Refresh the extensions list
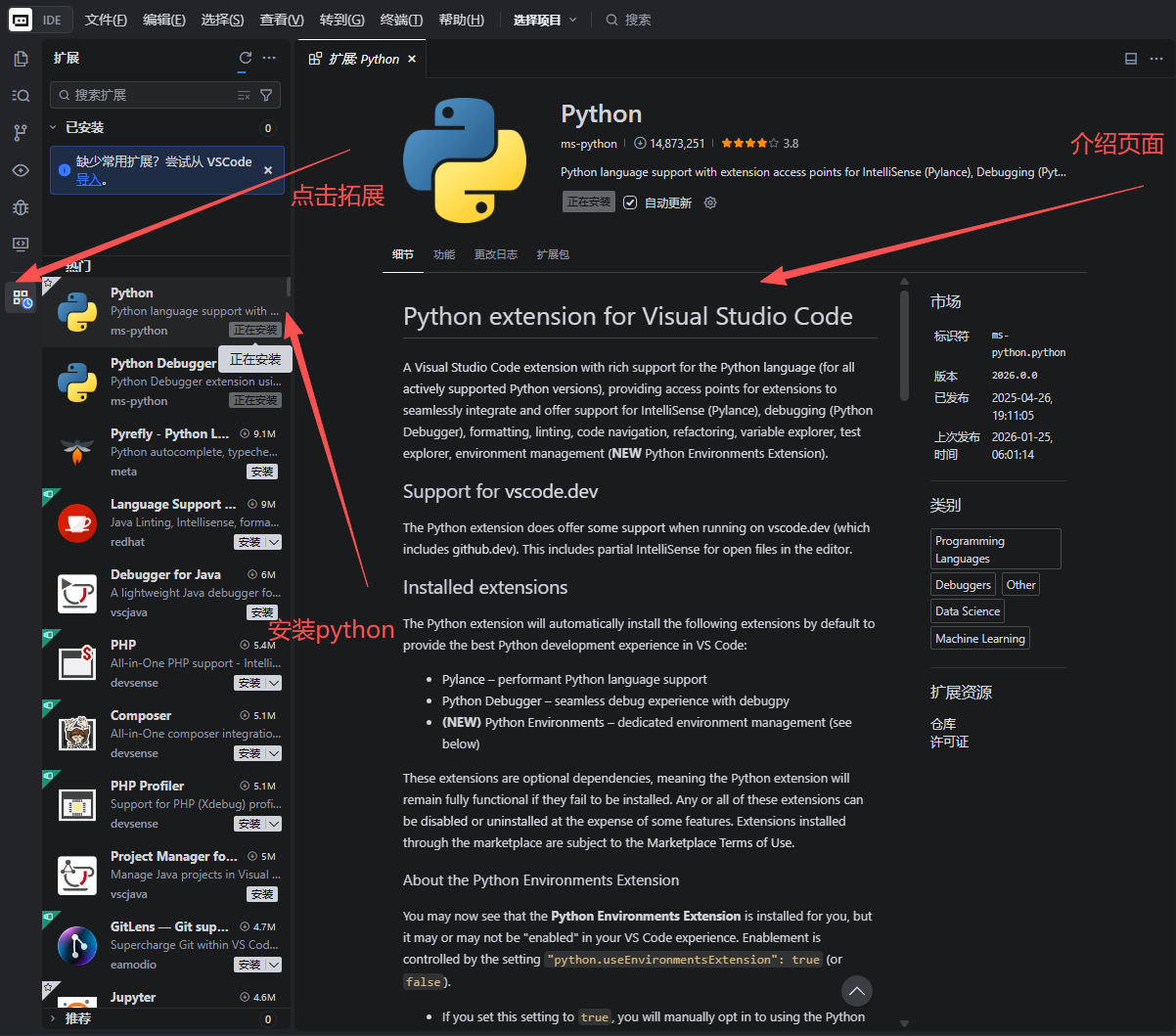 [246, 59]
